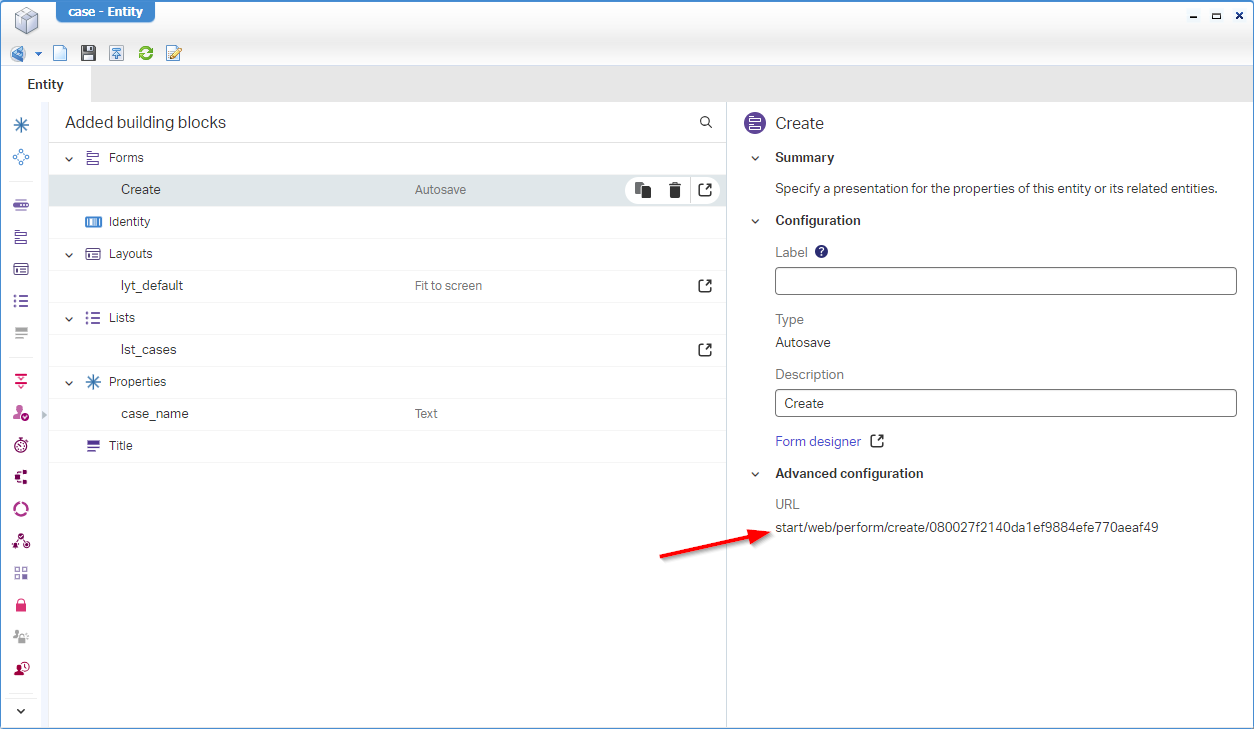This screenshot has height=729, width=1254.
Task: Click the stopwatch icon in the sidebar
Action: click(21, 445)
